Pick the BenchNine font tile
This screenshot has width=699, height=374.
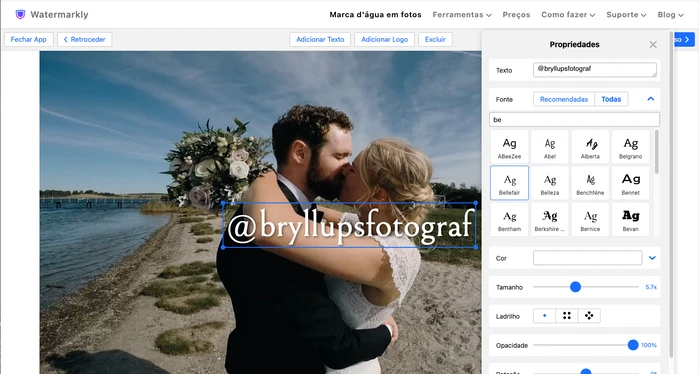coord(590,183)
